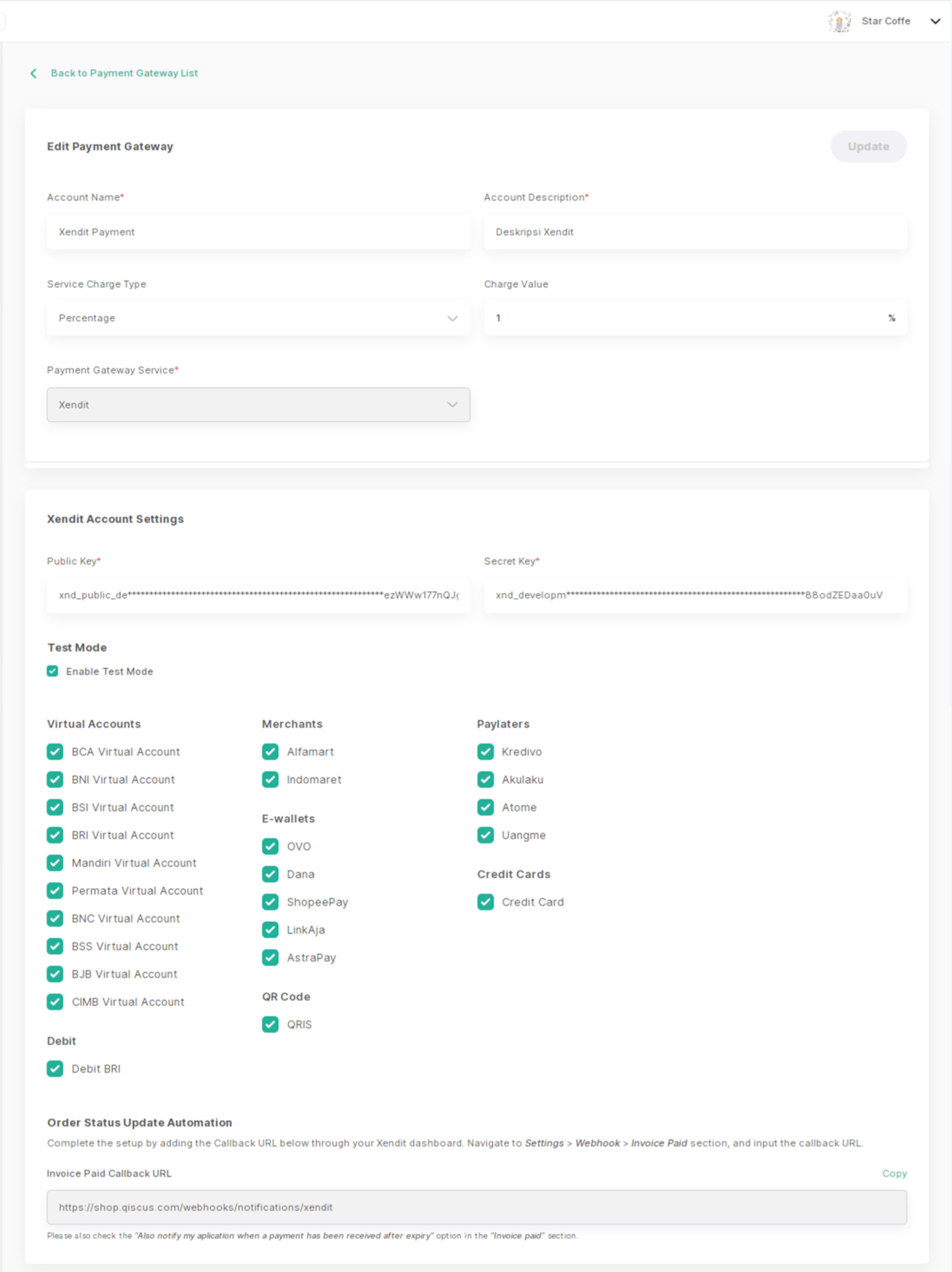Toggle the QRIS checkbox
The image size is (952, 1272).
point(270,1024)
